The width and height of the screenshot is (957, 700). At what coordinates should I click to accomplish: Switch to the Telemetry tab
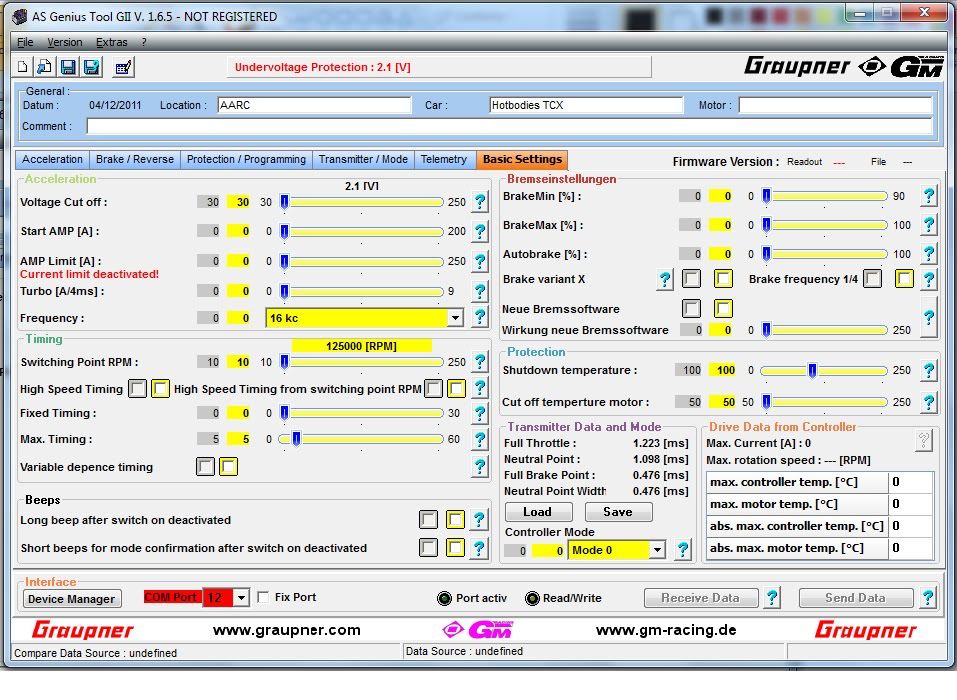tap(444, 159)
